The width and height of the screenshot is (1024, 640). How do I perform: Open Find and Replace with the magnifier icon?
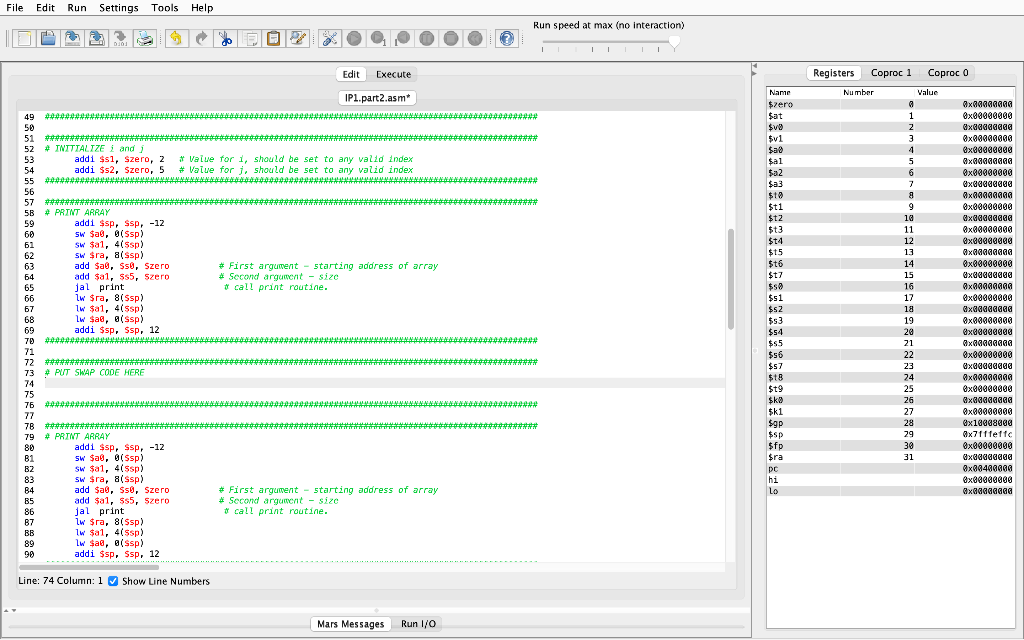[x=297, y=38]
